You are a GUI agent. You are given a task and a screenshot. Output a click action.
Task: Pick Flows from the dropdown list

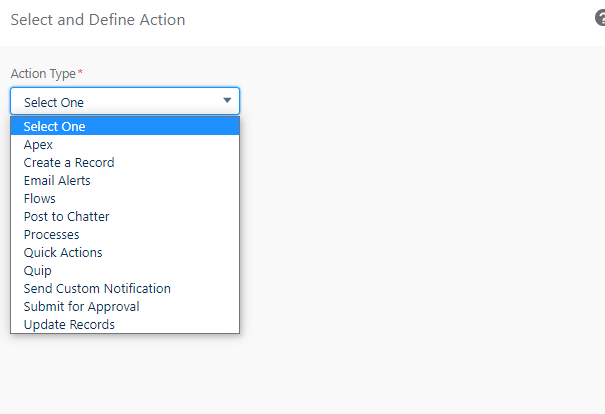pos(125,198)
